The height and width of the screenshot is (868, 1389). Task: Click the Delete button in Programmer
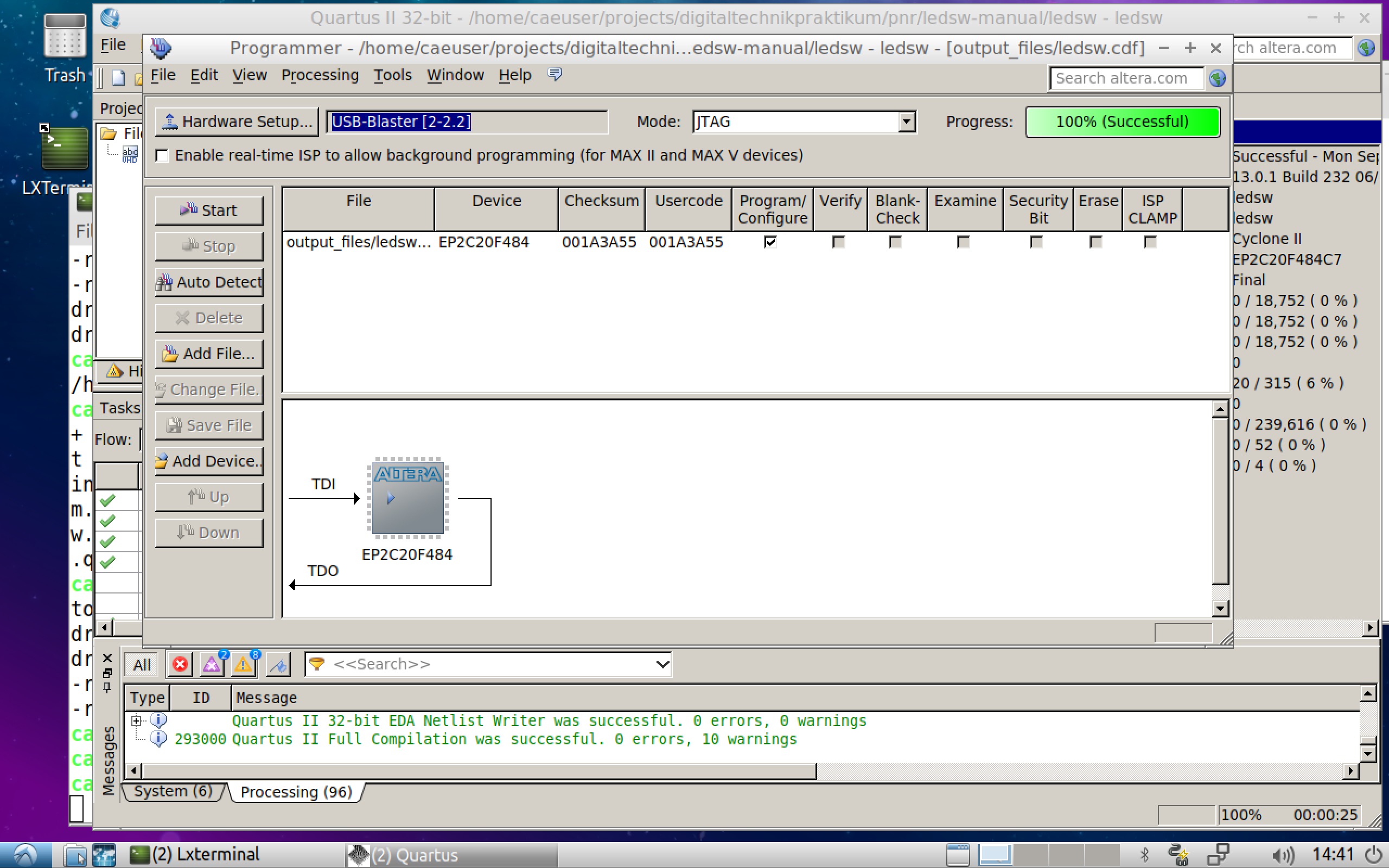pos(209,318)
